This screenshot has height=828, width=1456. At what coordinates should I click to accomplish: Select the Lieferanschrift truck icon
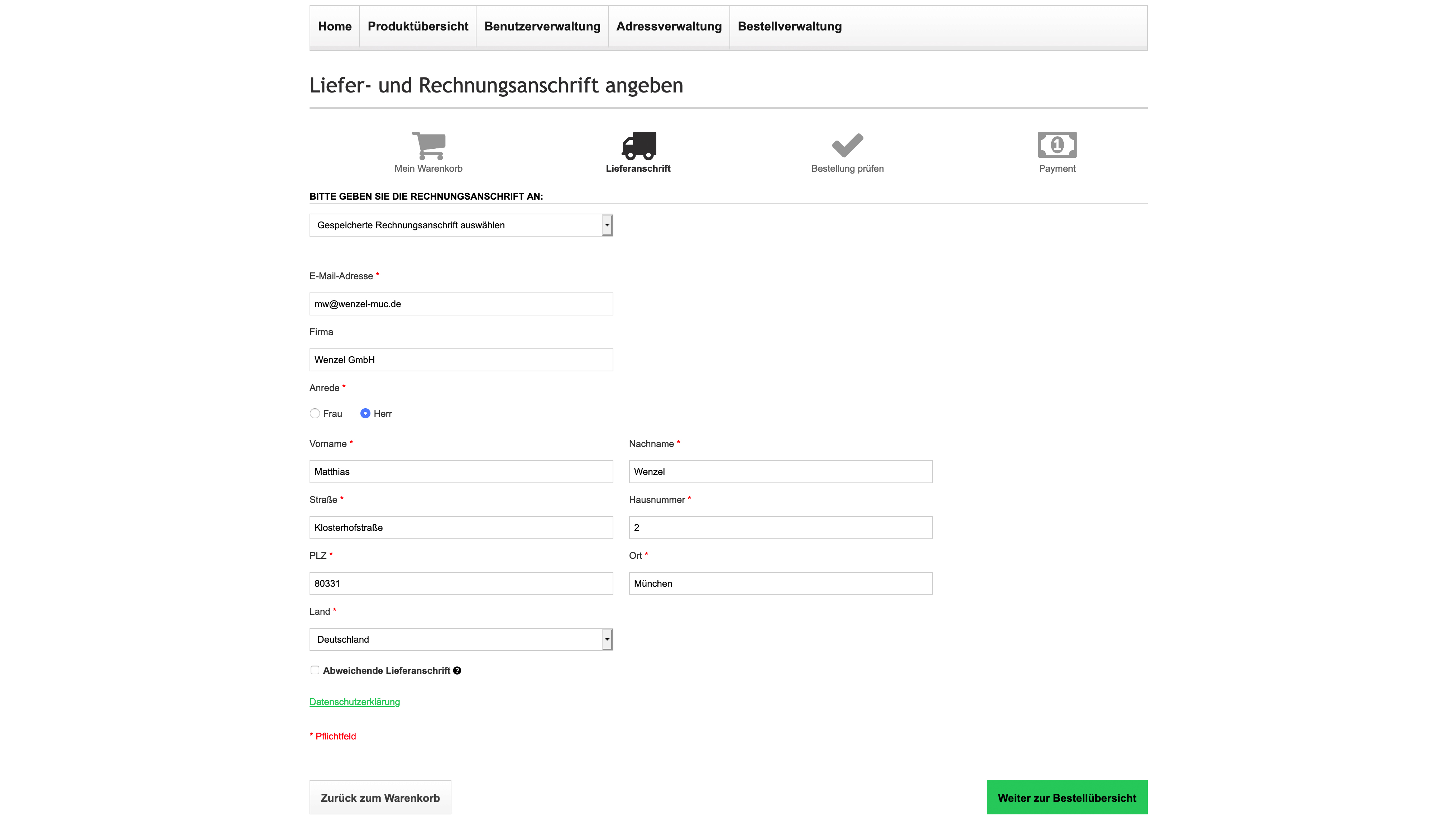tap(638, 147)
